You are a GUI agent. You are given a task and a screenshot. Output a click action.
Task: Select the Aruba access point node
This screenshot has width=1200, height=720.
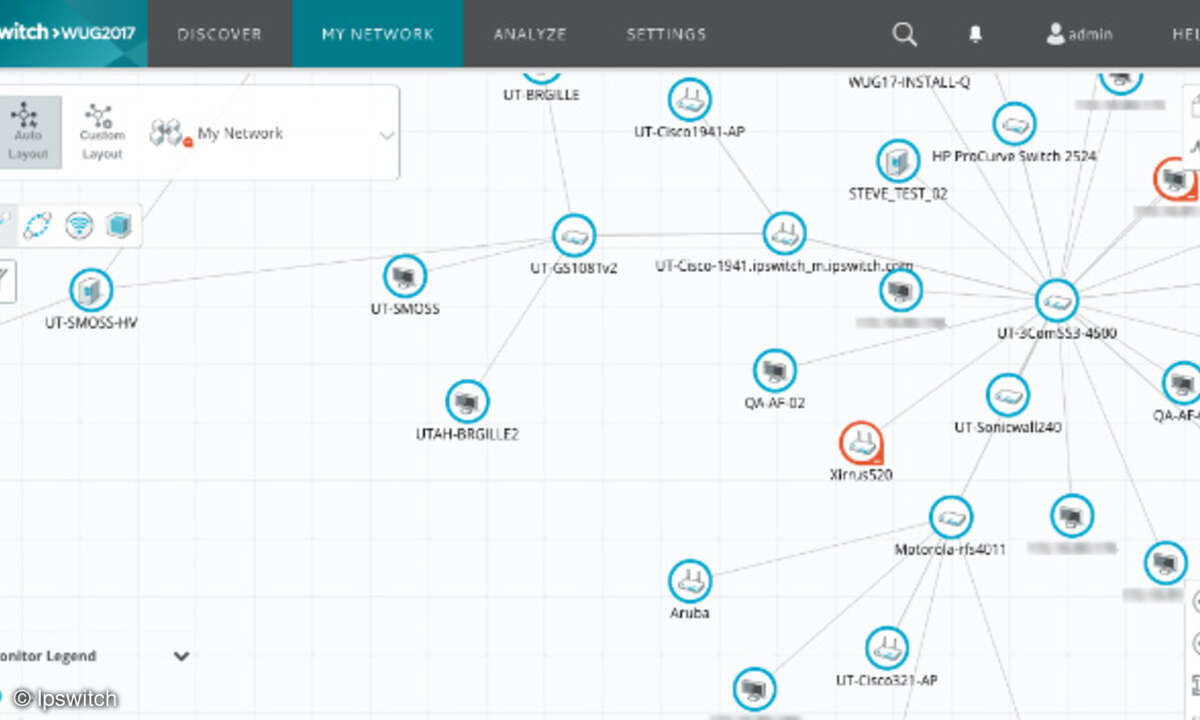pyautogui.click(x=690, y=581)
